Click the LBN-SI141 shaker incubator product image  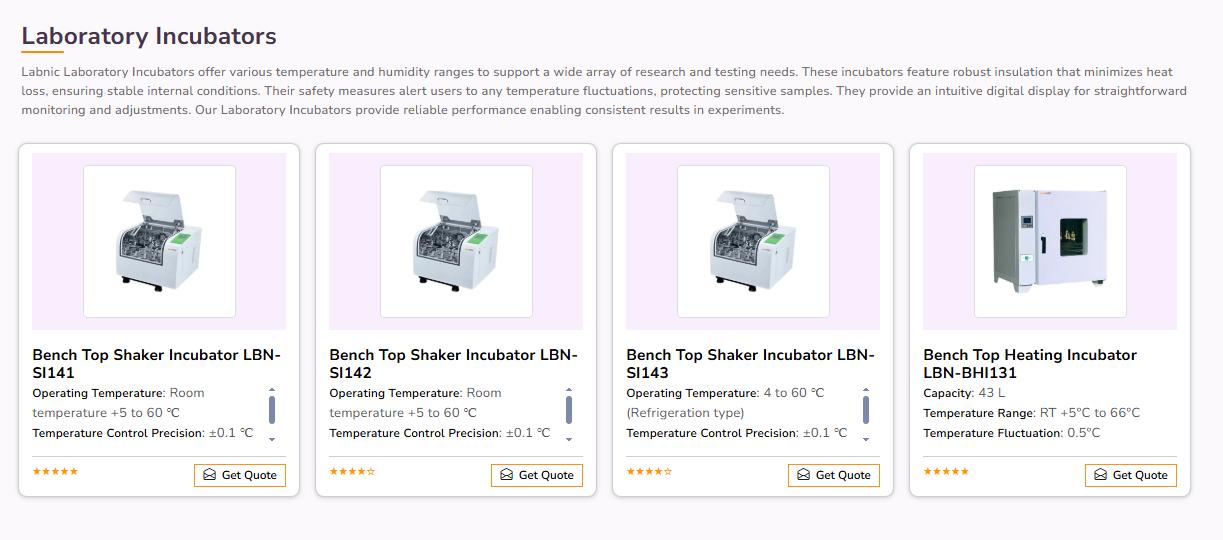point(159,241)
